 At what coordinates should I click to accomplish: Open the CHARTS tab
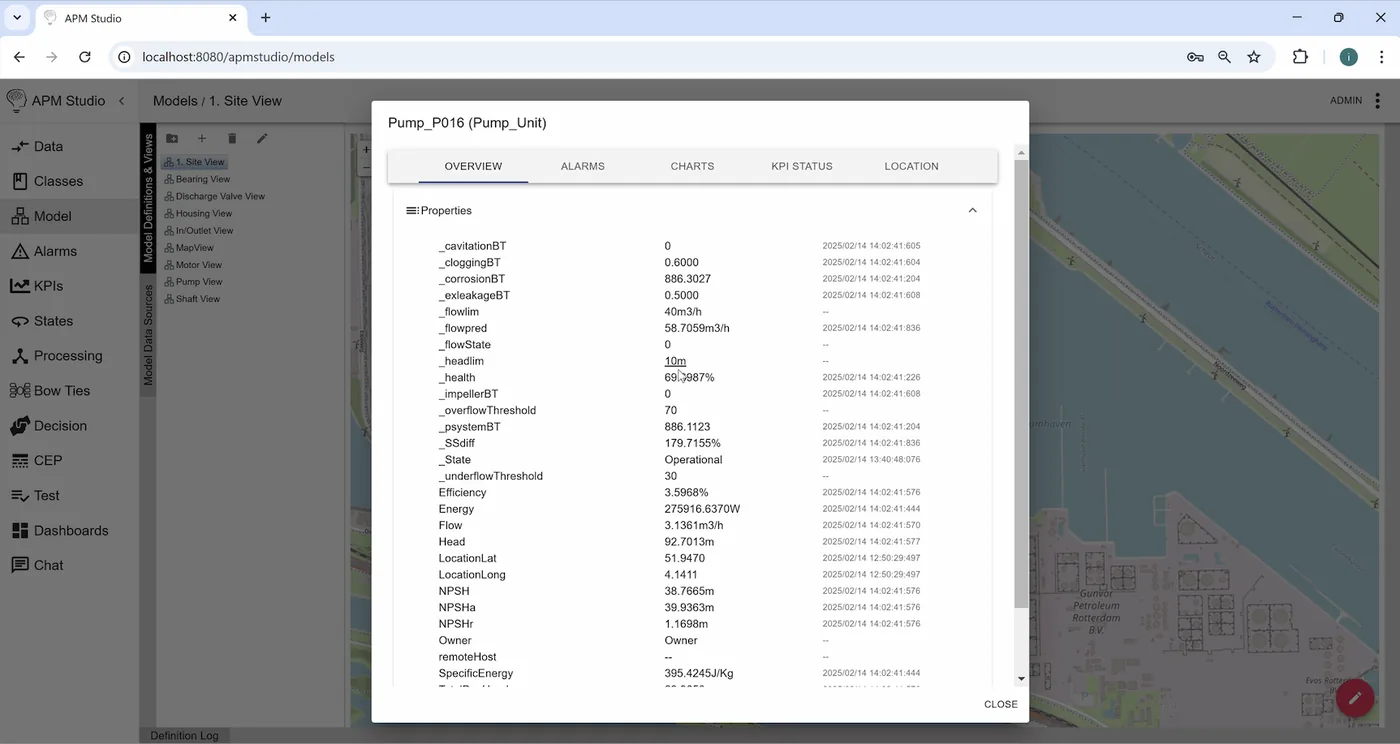point(692,166)
